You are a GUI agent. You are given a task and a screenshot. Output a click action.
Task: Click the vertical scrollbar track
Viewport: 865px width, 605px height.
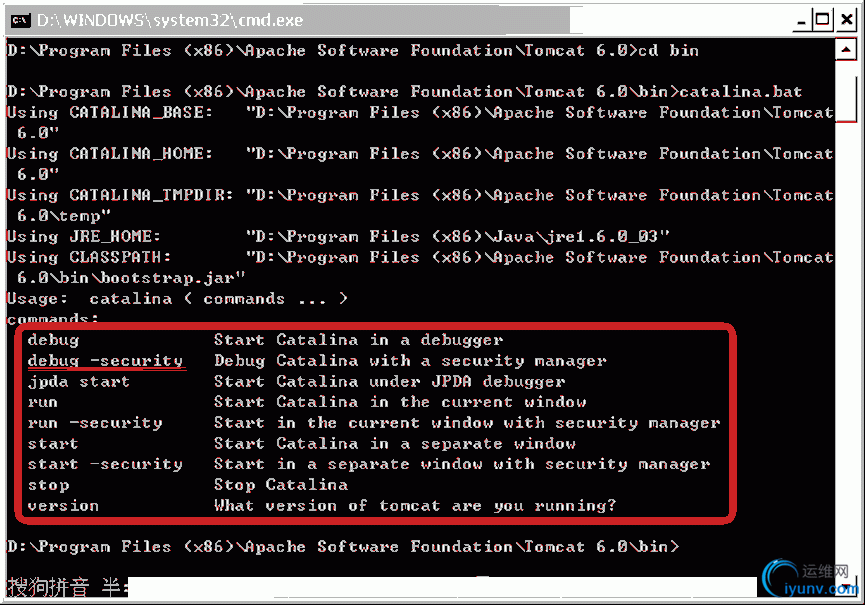845,342
